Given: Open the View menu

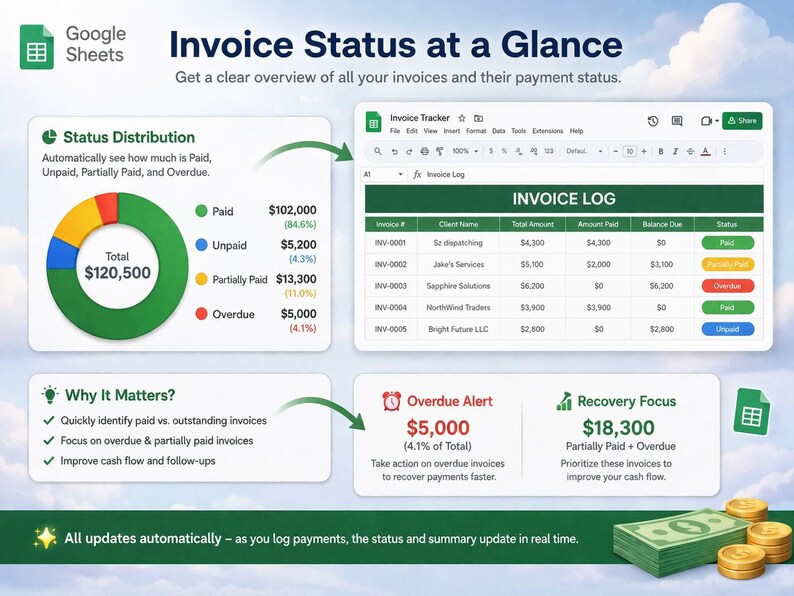Looking at the screenshot, I should 430,131.
